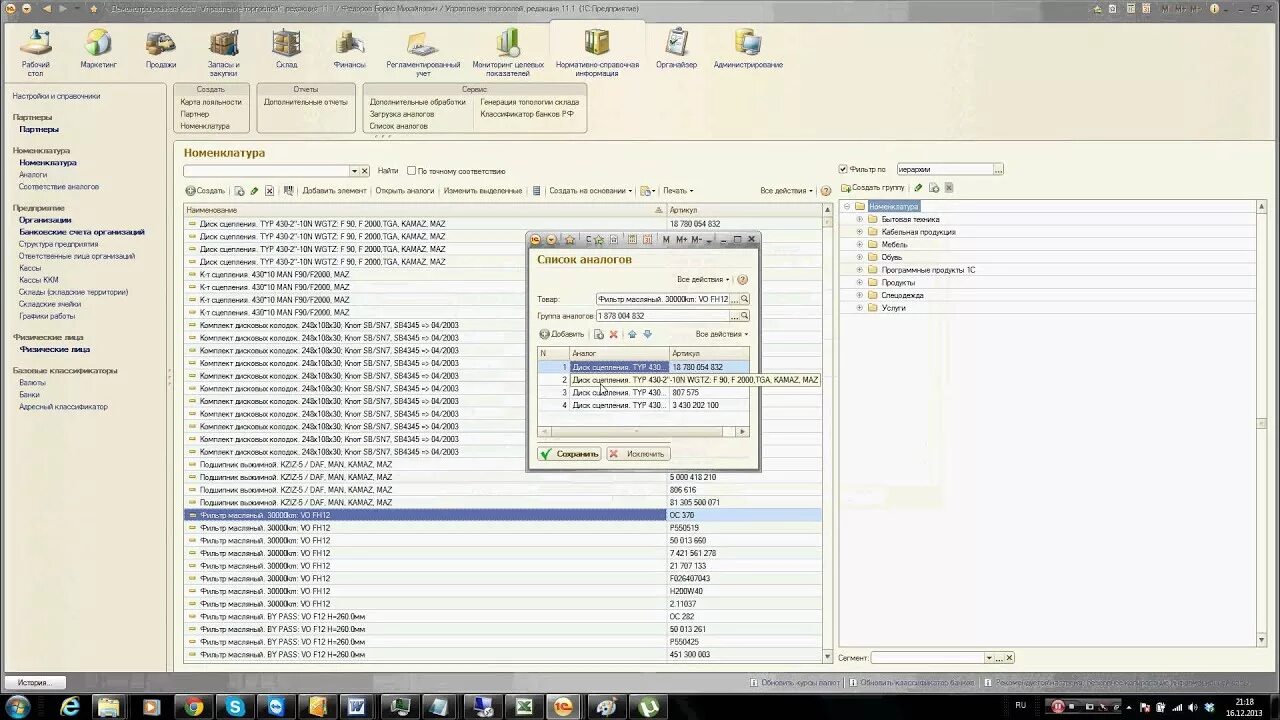This screenshot has height=720, width=1280.
Task: Open Нормативно-справочная информация tab
Action: point(597,51)
